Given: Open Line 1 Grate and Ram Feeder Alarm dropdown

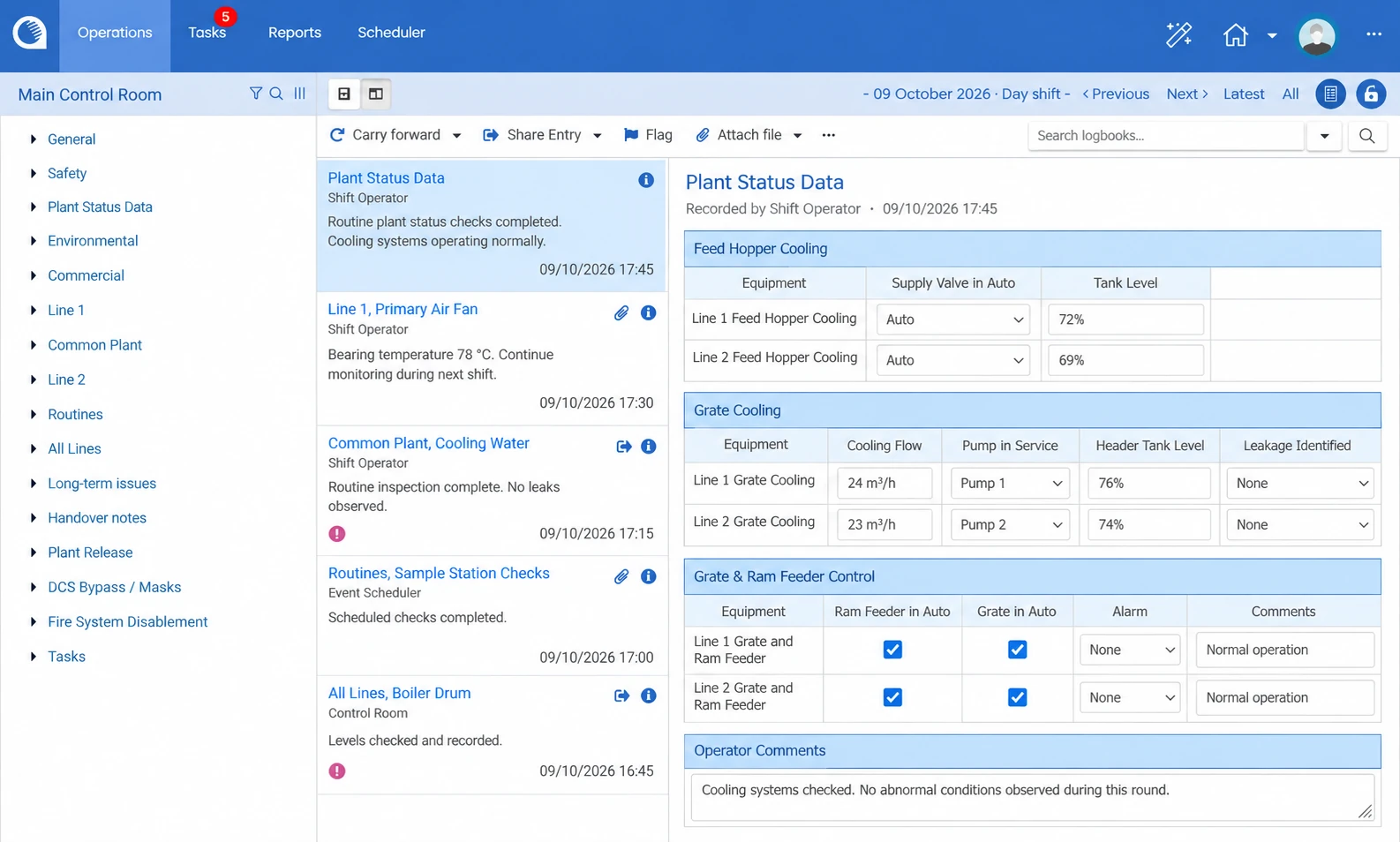Looking at the screenshot, I should pyautogui.click(x=1130, y=650).
